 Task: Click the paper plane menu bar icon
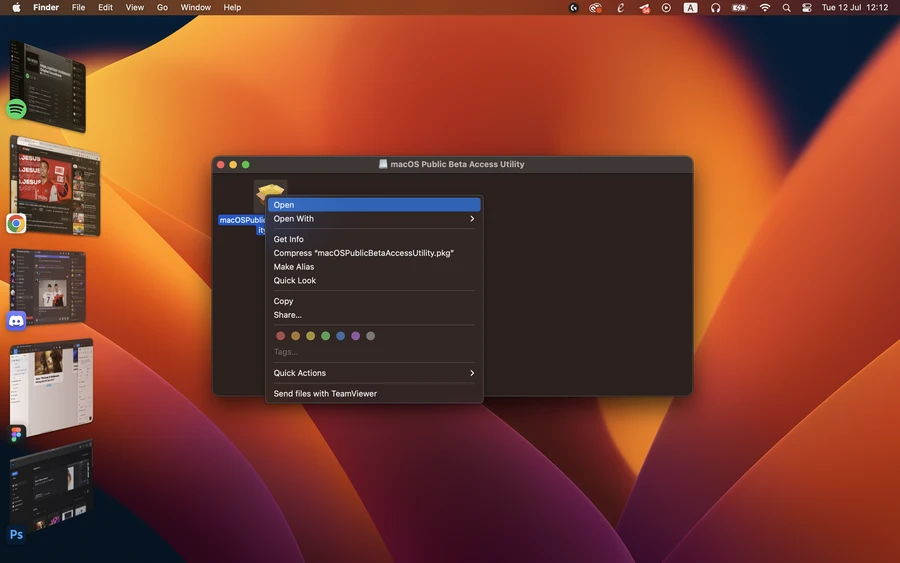(645, 7)
